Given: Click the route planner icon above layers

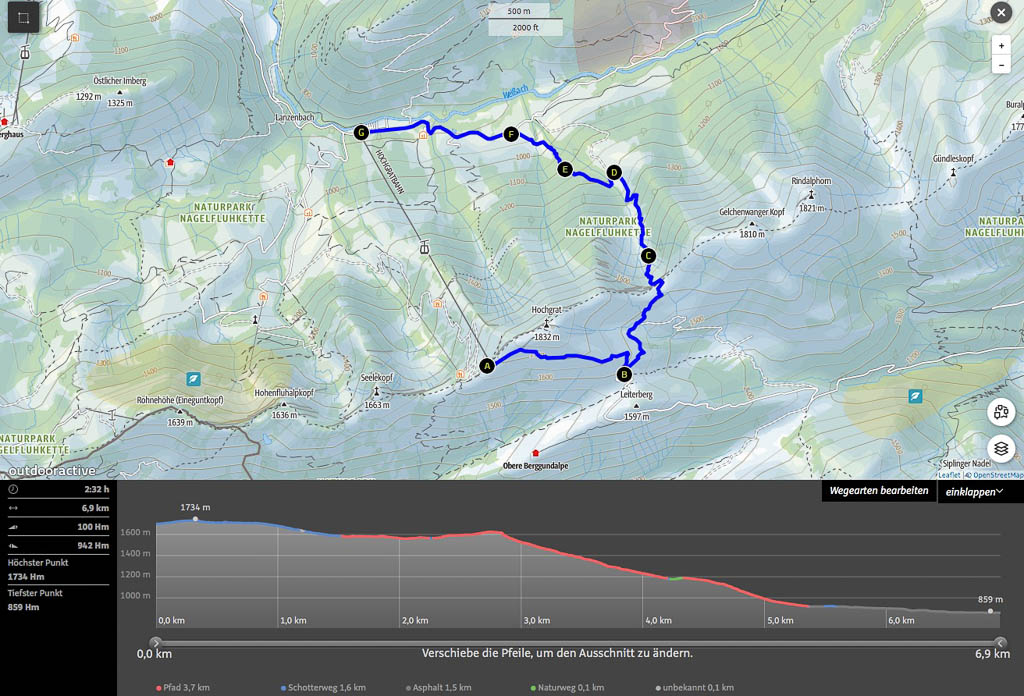Looking at the screenshot, I should tap(1001, 412).
